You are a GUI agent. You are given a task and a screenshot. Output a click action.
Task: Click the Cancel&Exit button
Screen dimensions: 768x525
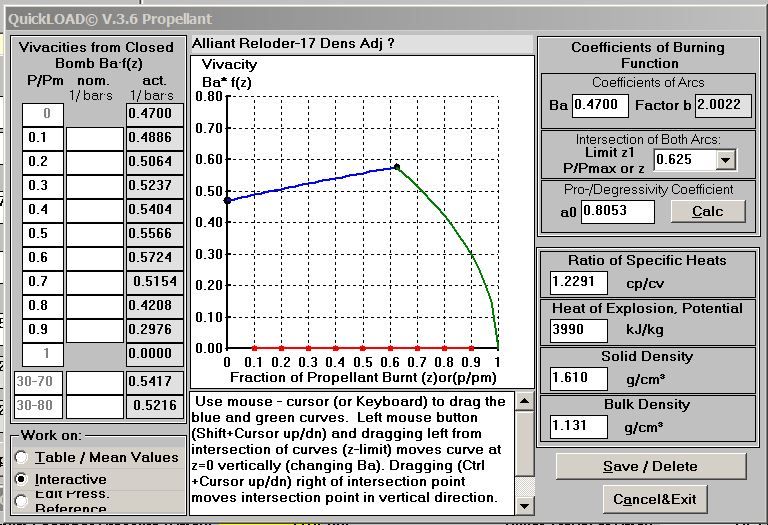[655, 499]
